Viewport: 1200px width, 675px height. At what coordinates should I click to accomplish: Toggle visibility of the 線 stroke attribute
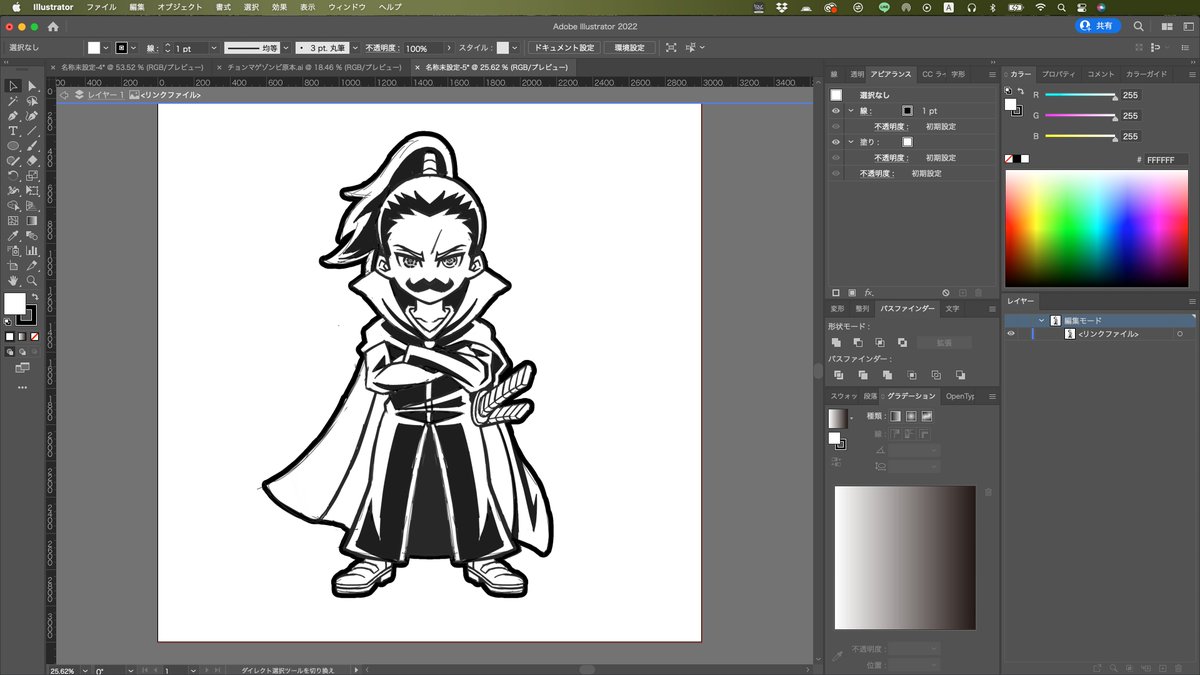[x=836, y=111]
